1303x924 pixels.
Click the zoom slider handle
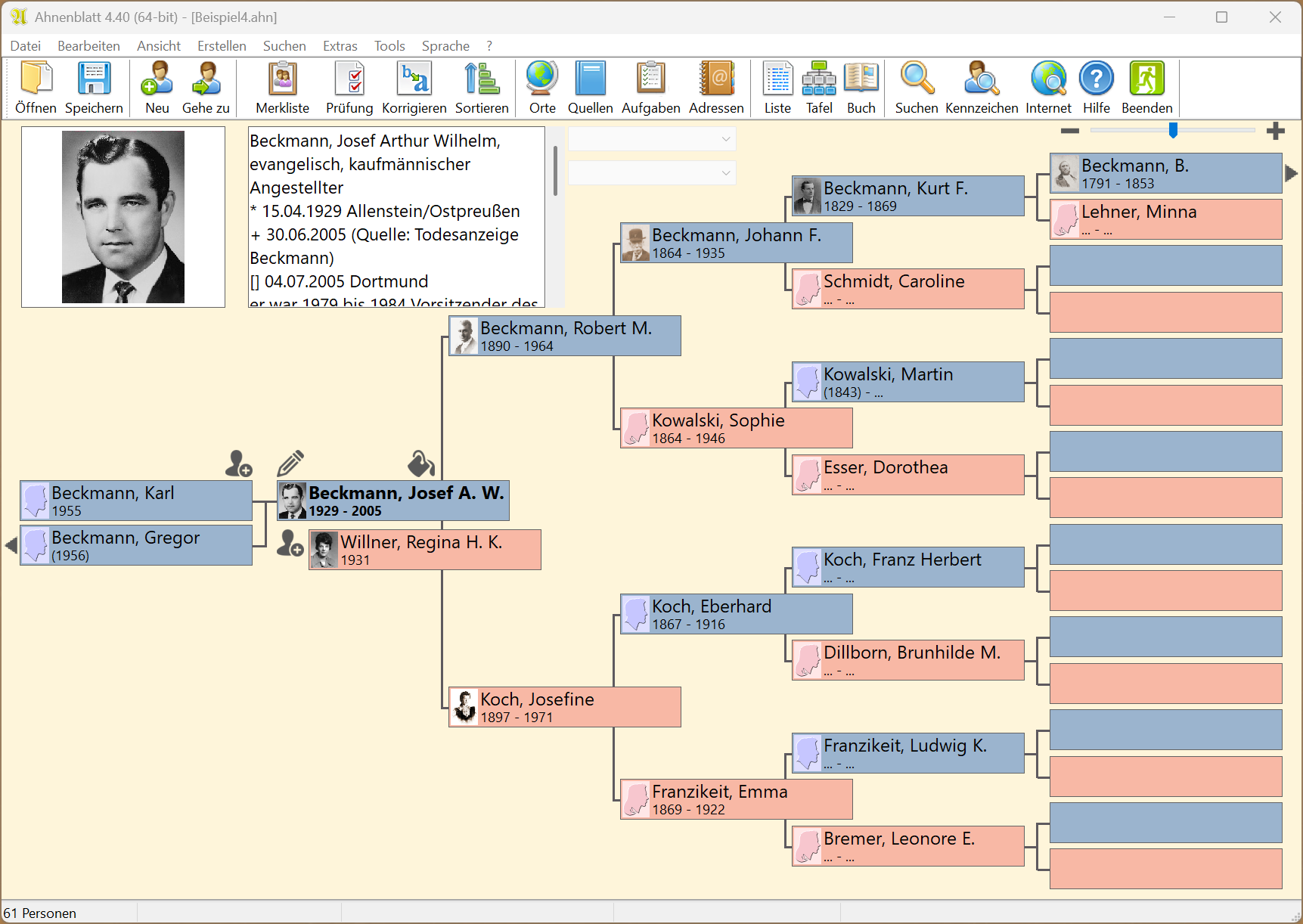tap(1173, 131)
